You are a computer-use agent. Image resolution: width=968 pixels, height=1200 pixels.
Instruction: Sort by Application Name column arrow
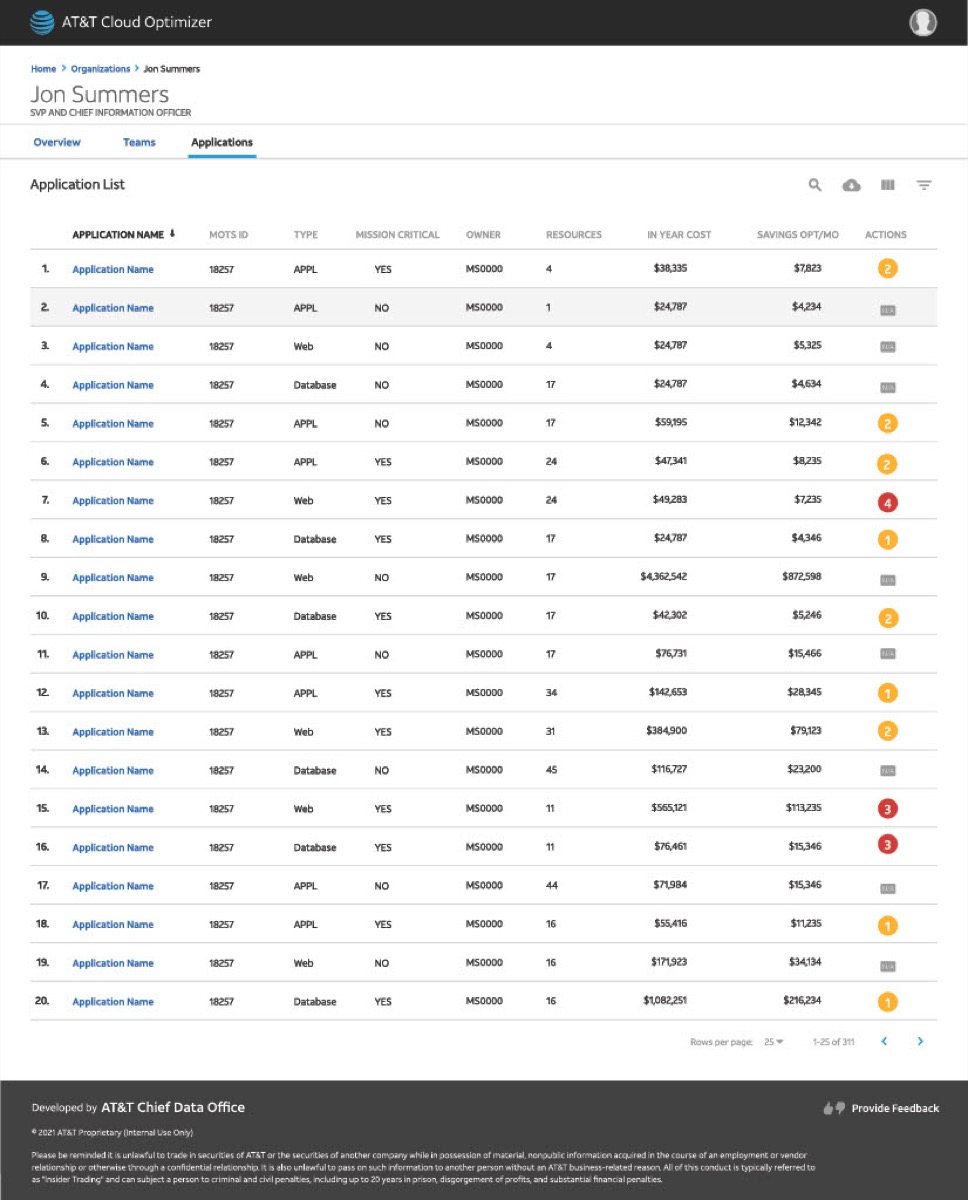click(x=172, y=234)
